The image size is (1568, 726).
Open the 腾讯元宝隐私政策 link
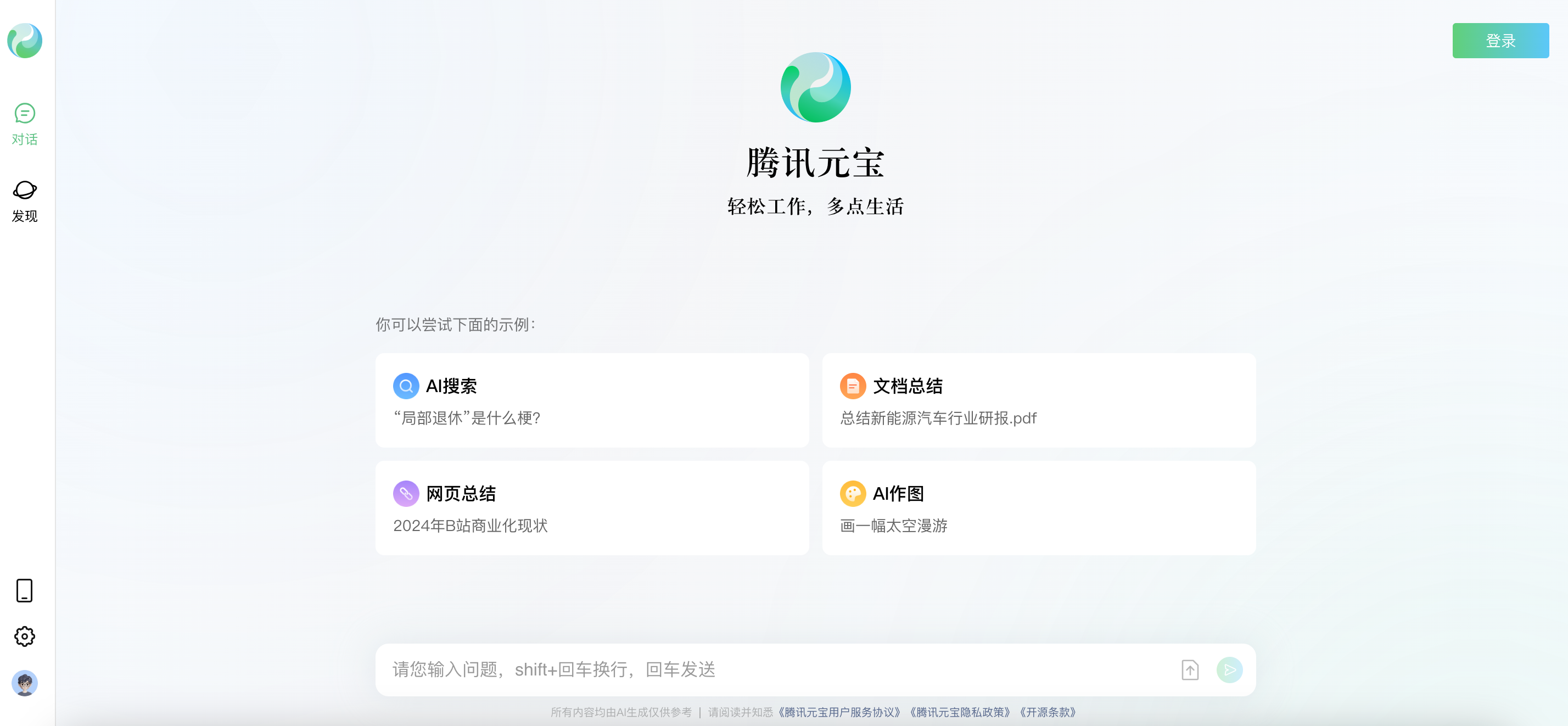coord(959,712)
